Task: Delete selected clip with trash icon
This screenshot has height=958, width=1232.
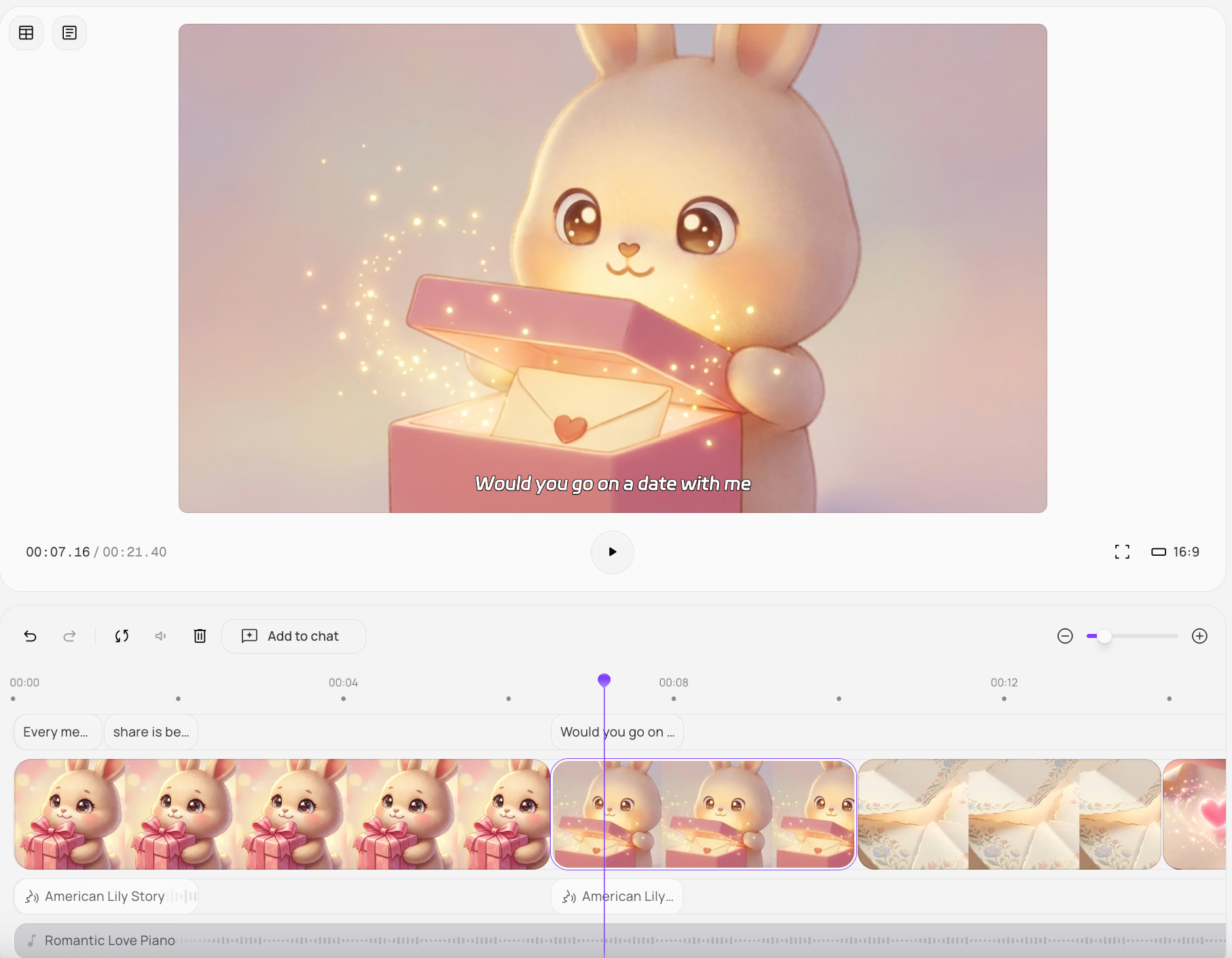Action: (200, 636)
